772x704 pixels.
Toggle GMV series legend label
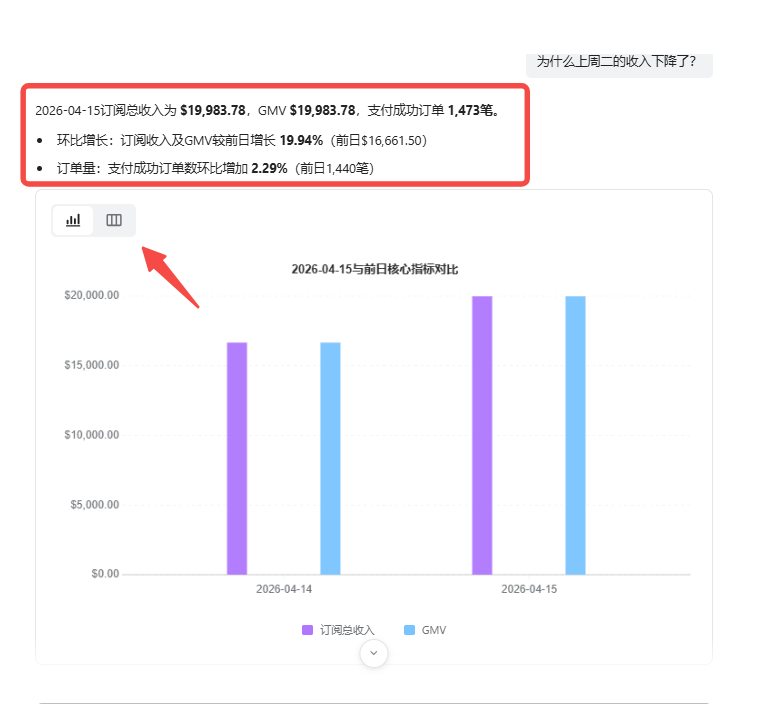click(434, 630)
